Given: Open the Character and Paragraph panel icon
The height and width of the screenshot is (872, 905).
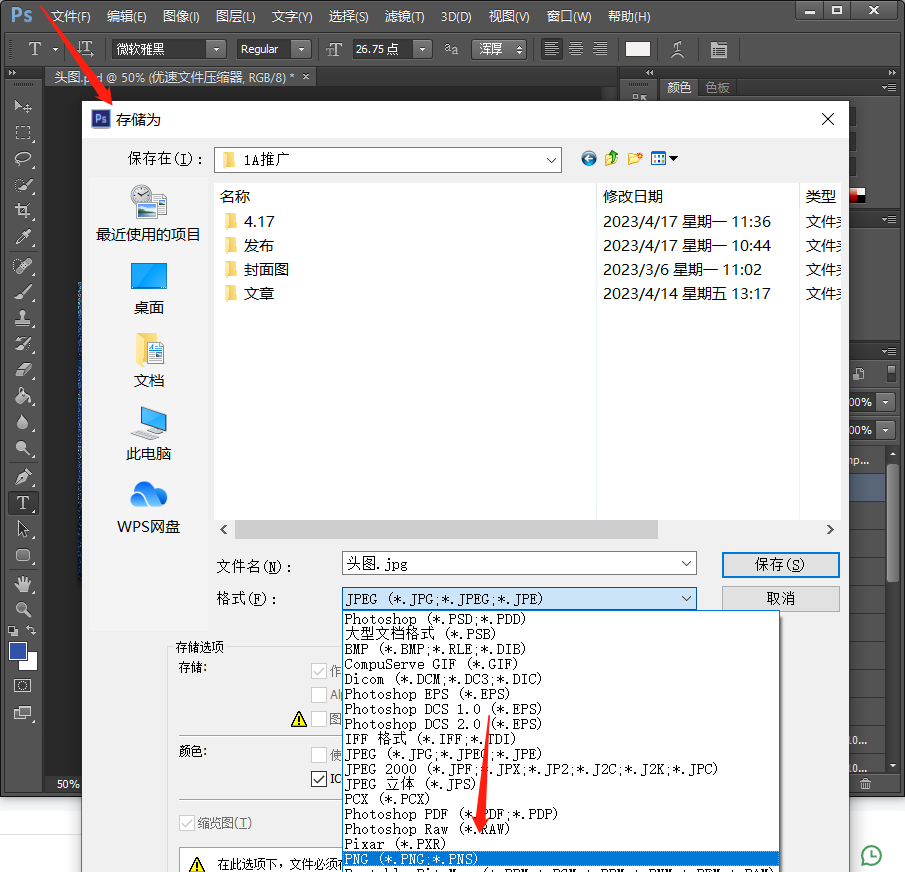Looking at the screenshot, I should click(x=719, y=50).
